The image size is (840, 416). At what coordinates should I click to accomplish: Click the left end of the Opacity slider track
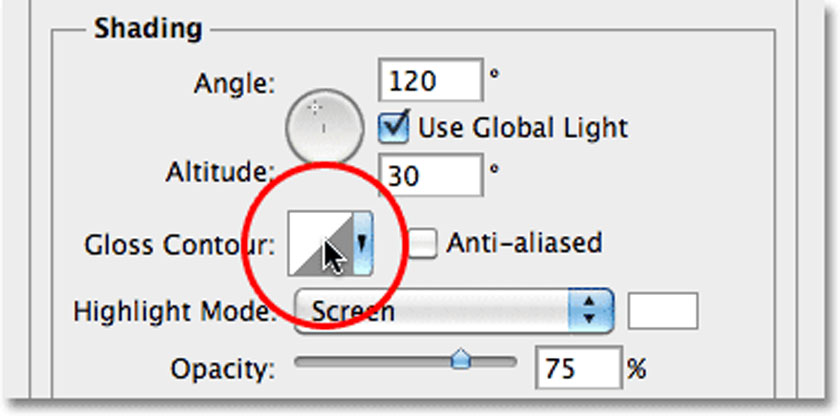tap(300, 362)
